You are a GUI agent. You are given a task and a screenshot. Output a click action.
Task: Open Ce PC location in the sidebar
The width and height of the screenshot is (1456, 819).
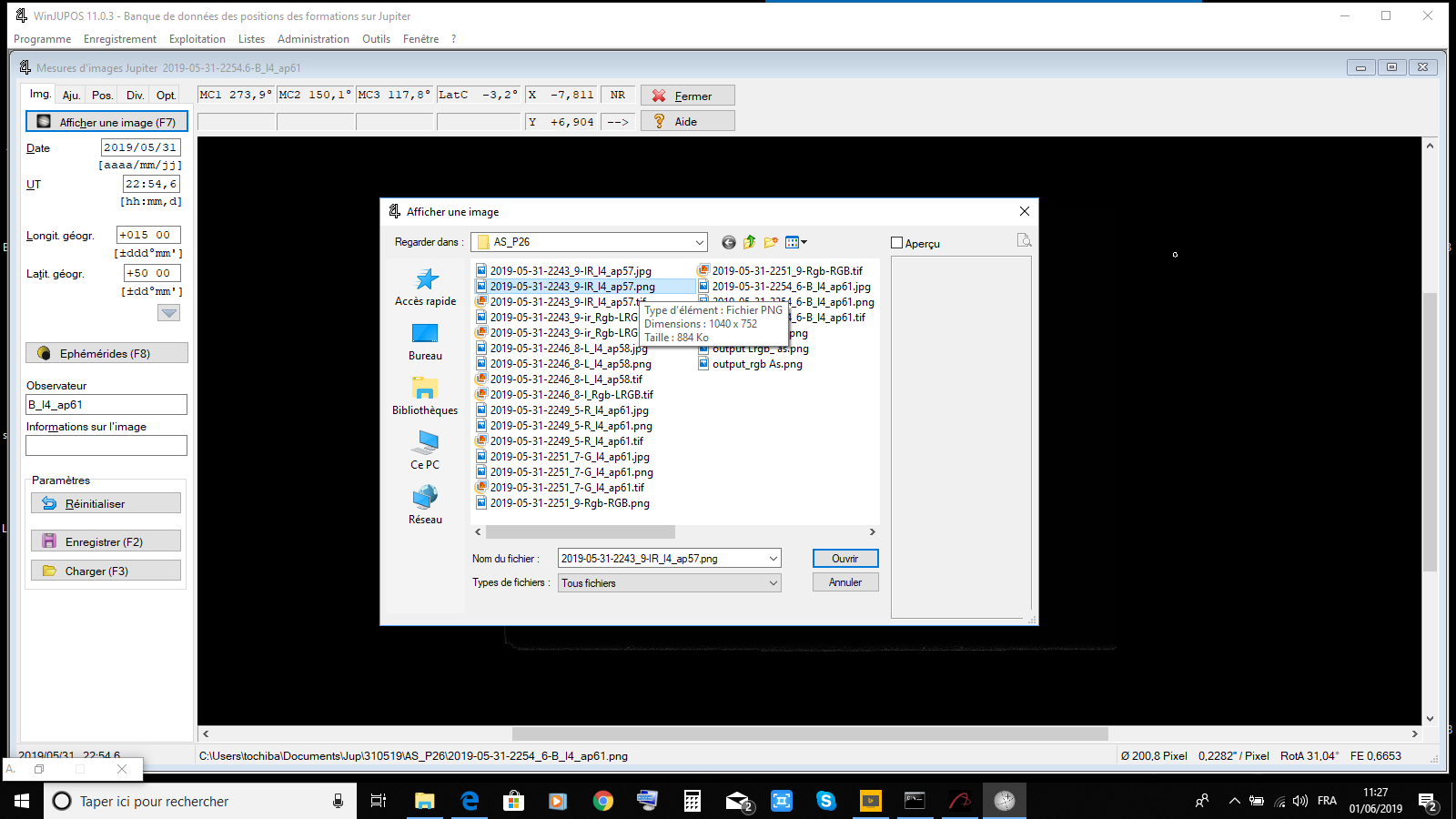click(x=425, y=450)
